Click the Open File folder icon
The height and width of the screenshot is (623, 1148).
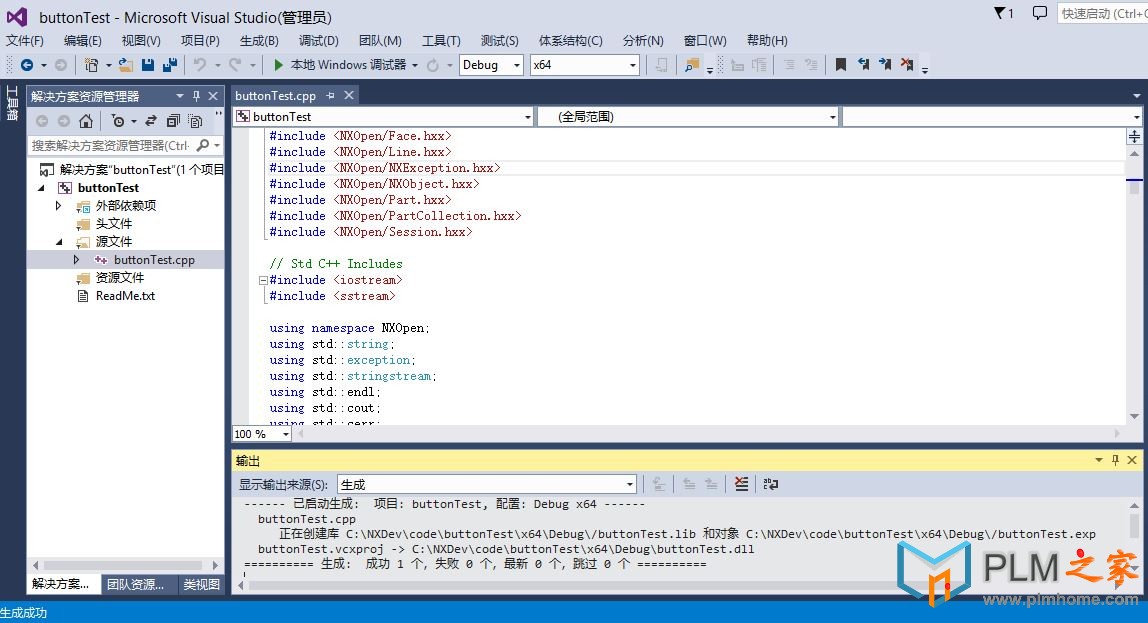pyautogui.click(x=126, y=65)
